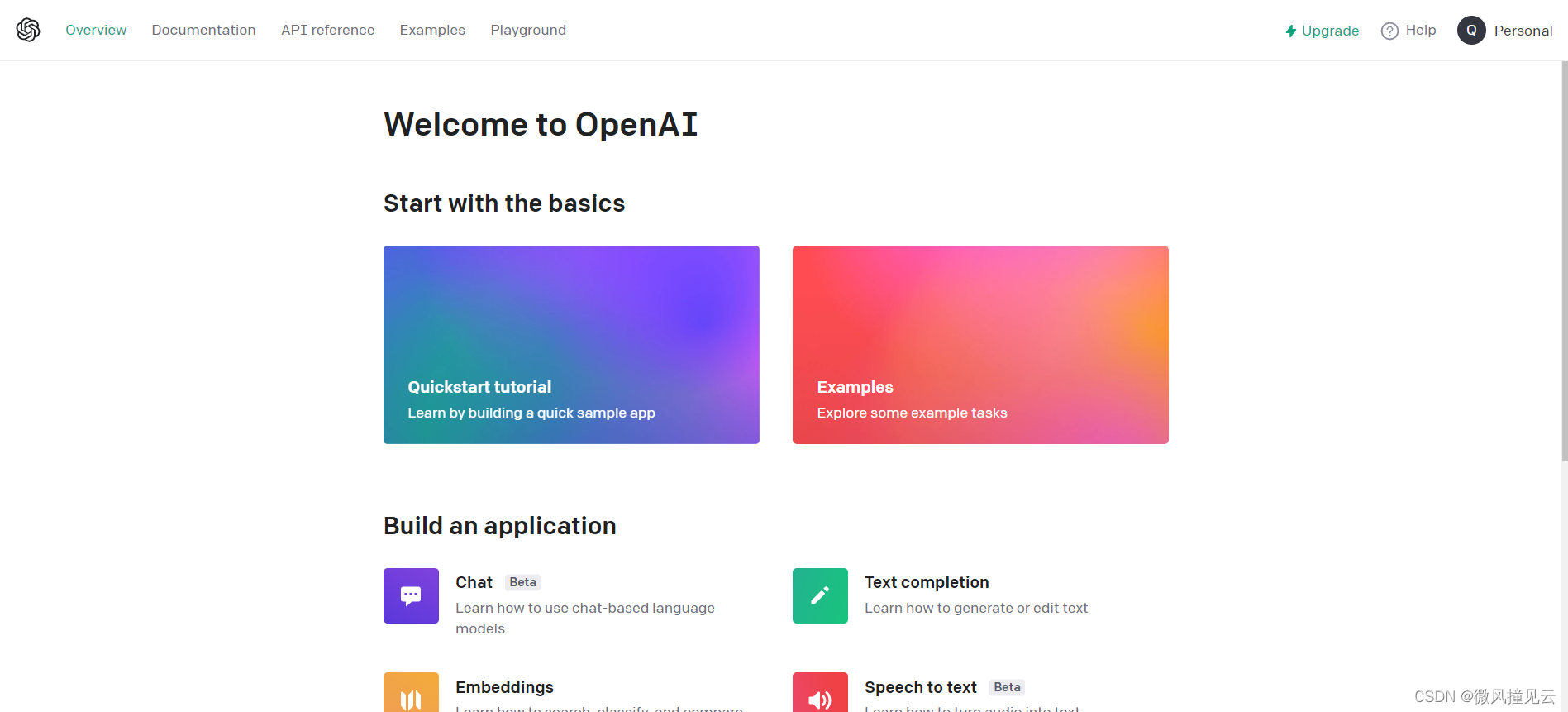Viewport: 1568px width, 712px height.
Task: Click the purple Chat icon
Action: coord(411,595)
